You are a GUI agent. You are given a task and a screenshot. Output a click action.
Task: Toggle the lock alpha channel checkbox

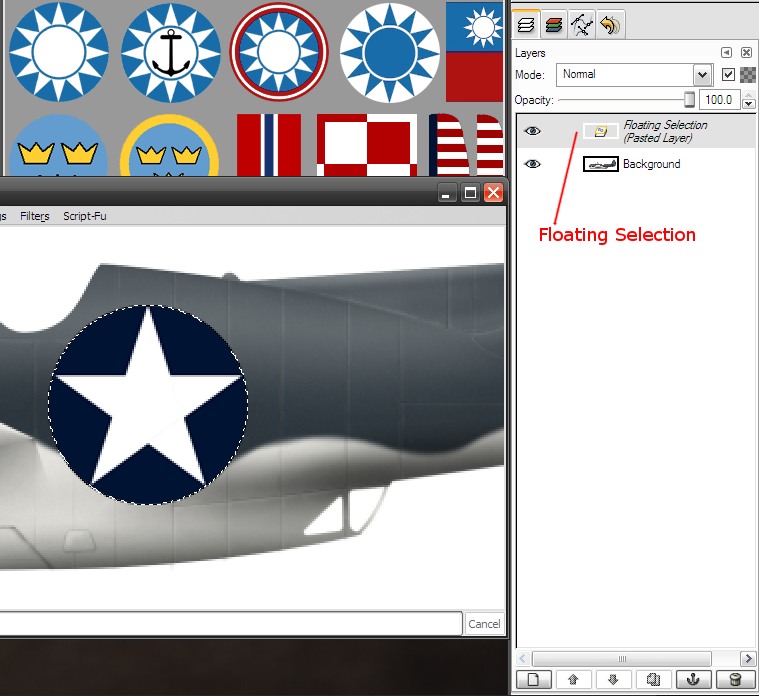point(728,75)
